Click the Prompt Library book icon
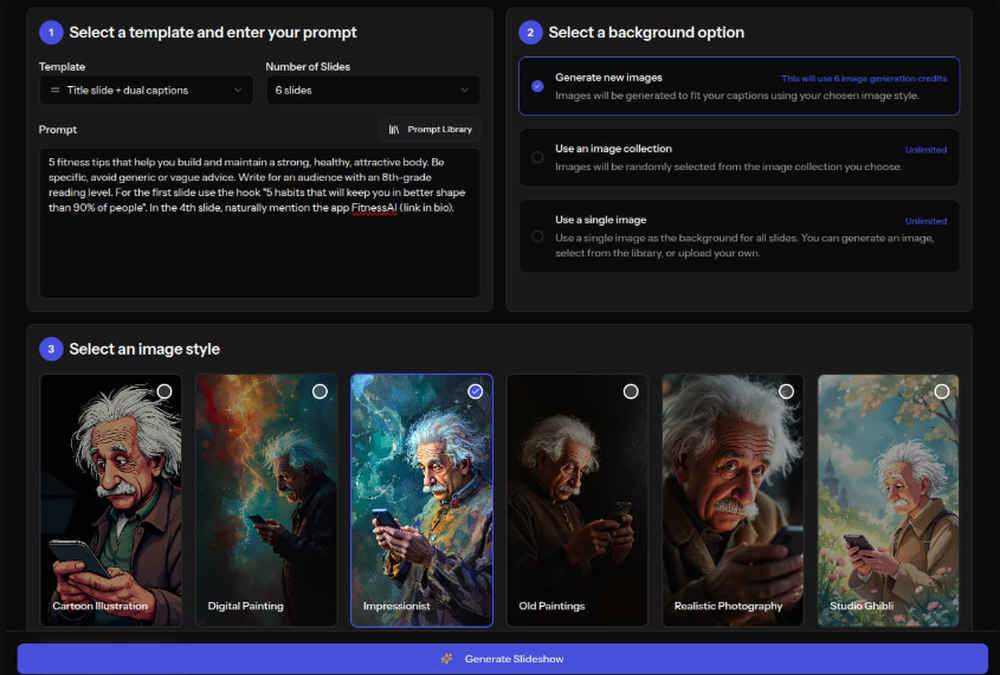 click(394, 130)
